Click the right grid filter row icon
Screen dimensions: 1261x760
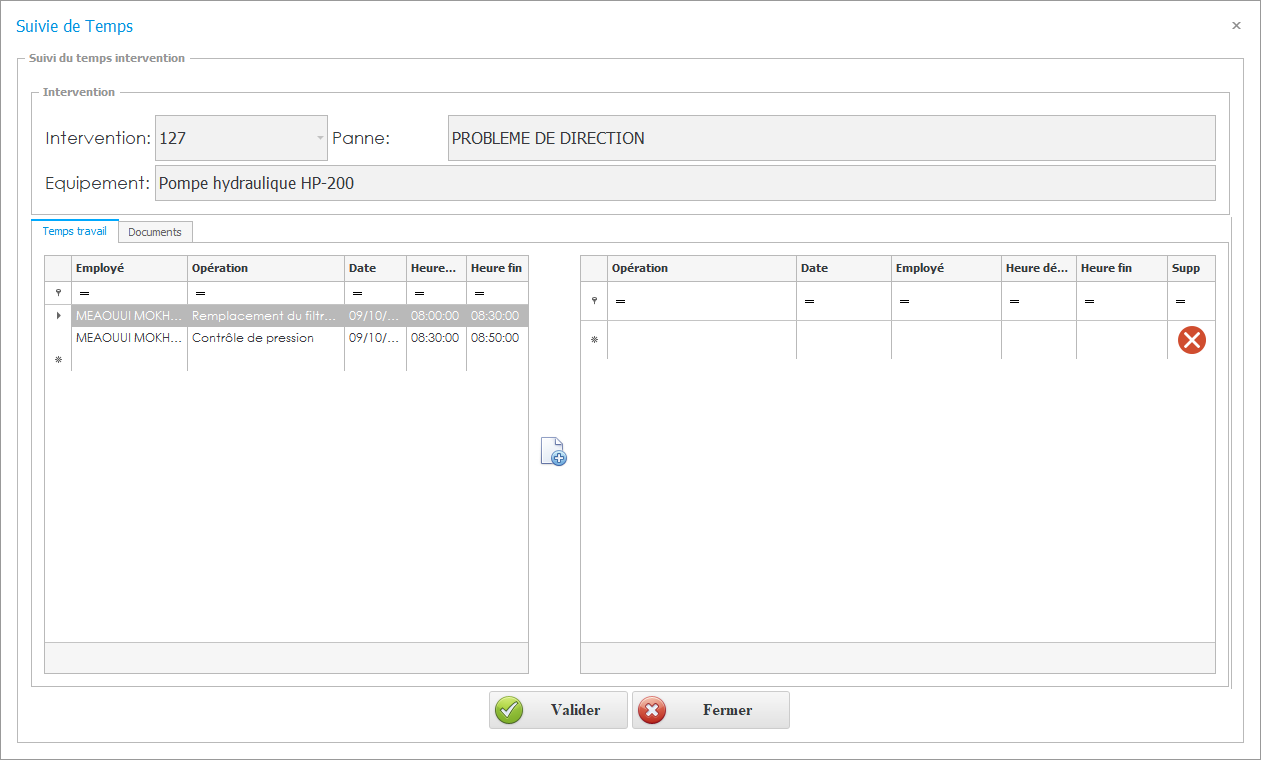pyautogui.click(x=594, y=301)
